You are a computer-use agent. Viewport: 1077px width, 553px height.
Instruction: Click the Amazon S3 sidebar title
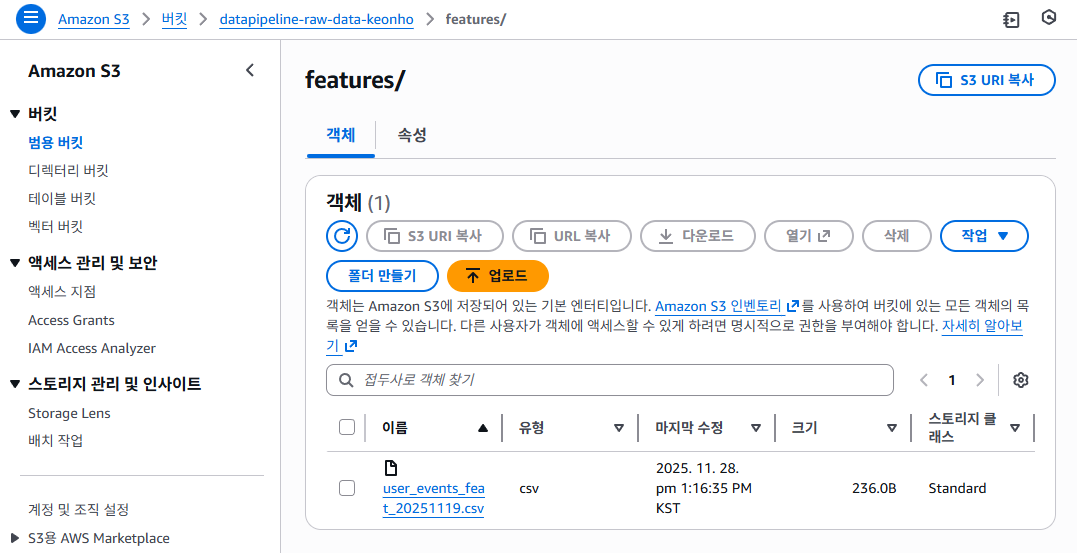pos(74,71)
